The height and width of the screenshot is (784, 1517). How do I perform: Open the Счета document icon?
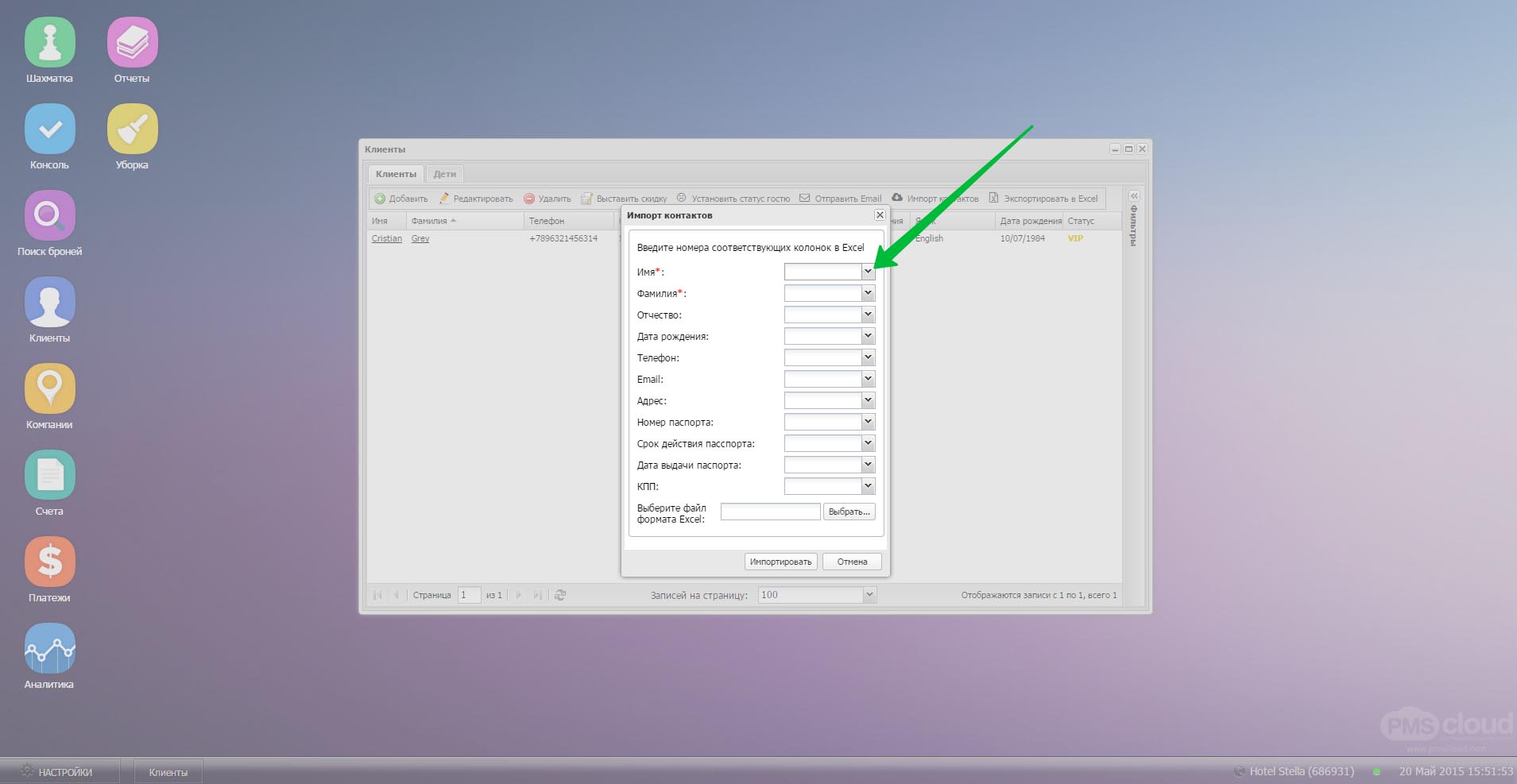pyautogui.click(x=49, y=475)
